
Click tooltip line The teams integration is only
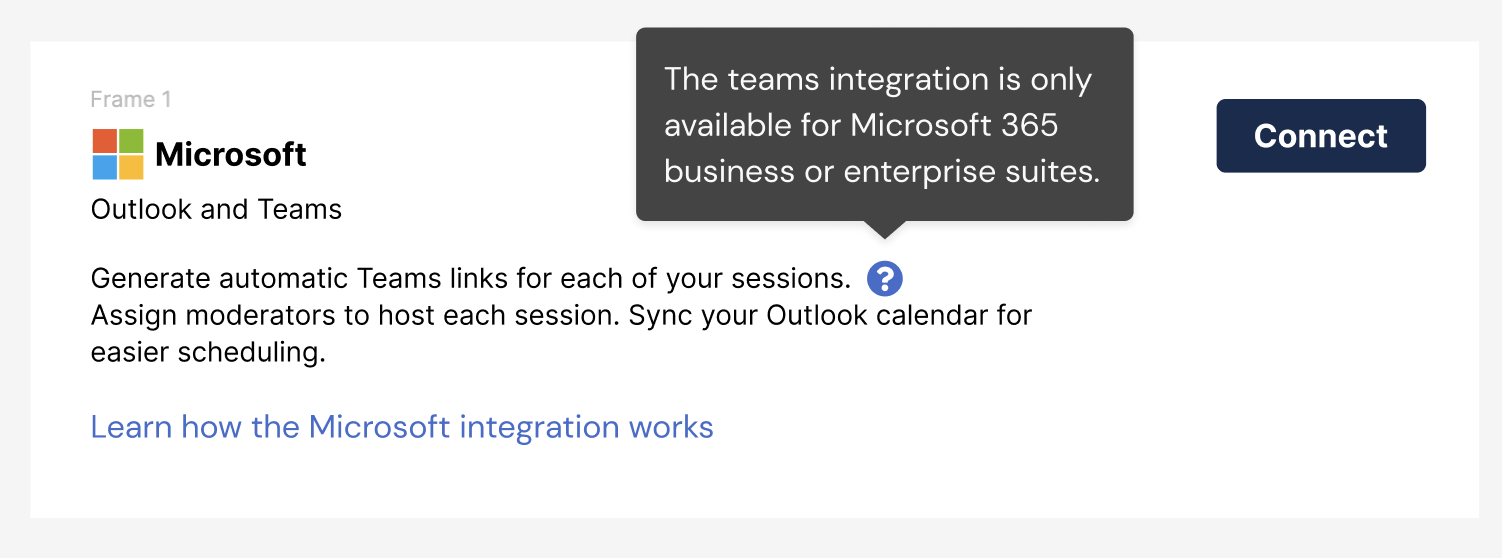coord(878,79)
